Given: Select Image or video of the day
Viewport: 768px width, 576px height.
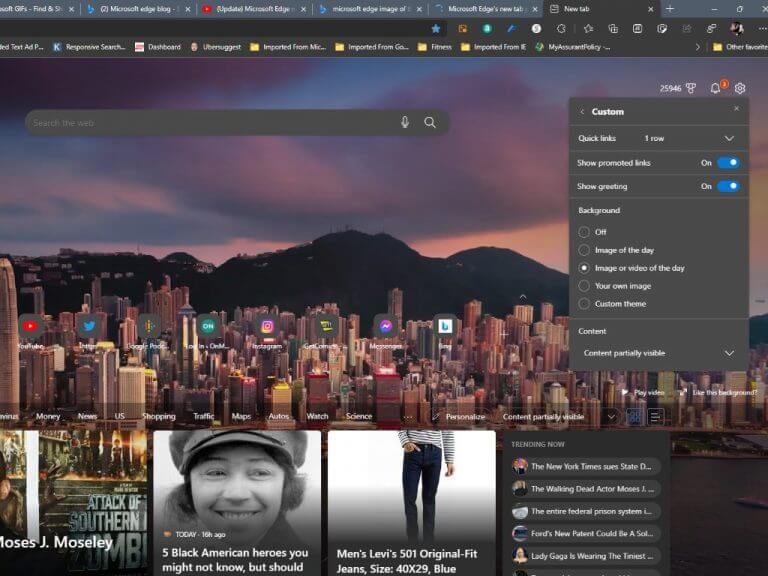Looking at the screenshot, I should [x=584, y=268].
